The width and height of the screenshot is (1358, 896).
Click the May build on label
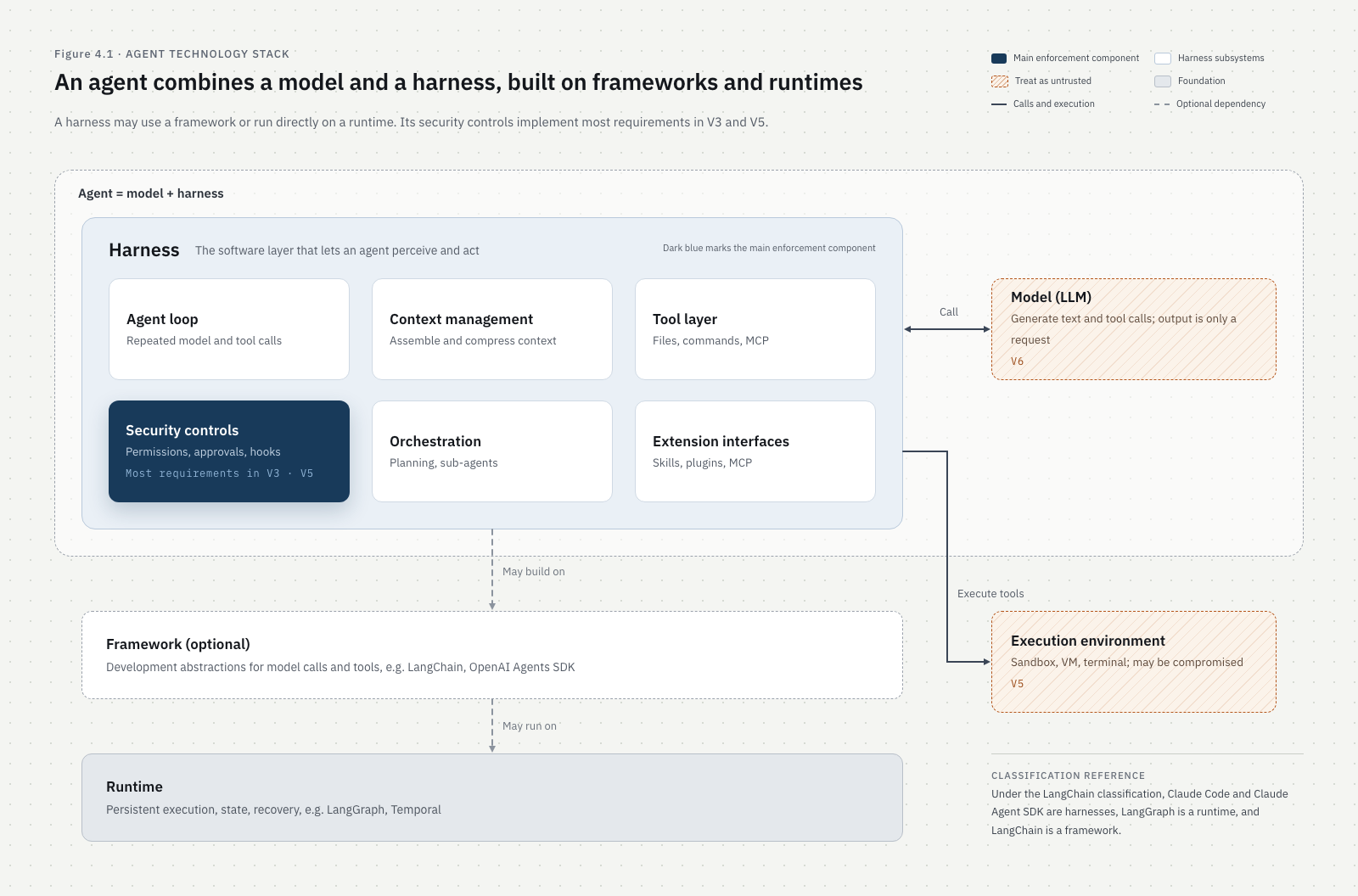pos(534,572)
